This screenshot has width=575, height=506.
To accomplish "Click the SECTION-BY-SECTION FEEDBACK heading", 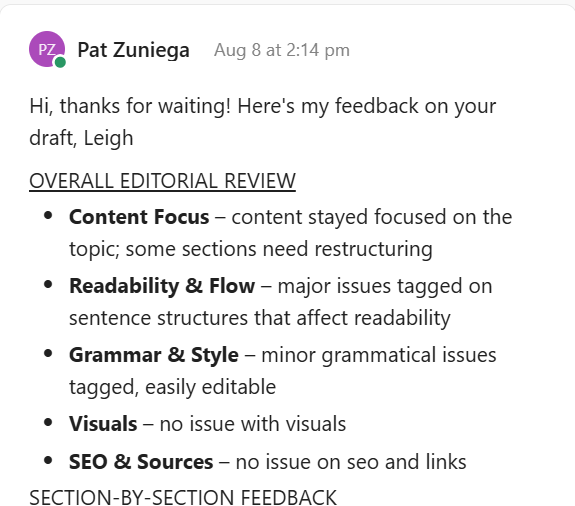I will coord(183,497).
